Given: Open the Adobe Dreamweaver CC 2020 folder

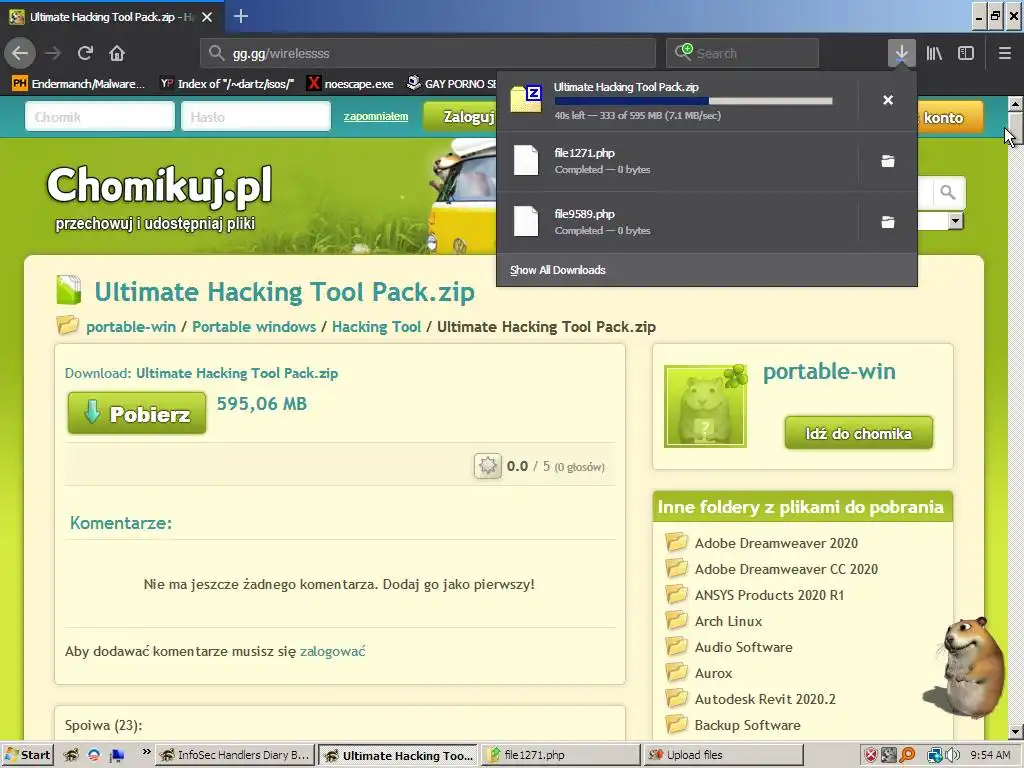Looking at the screenshot, I should pyautogui.click(x=786, y=569).
